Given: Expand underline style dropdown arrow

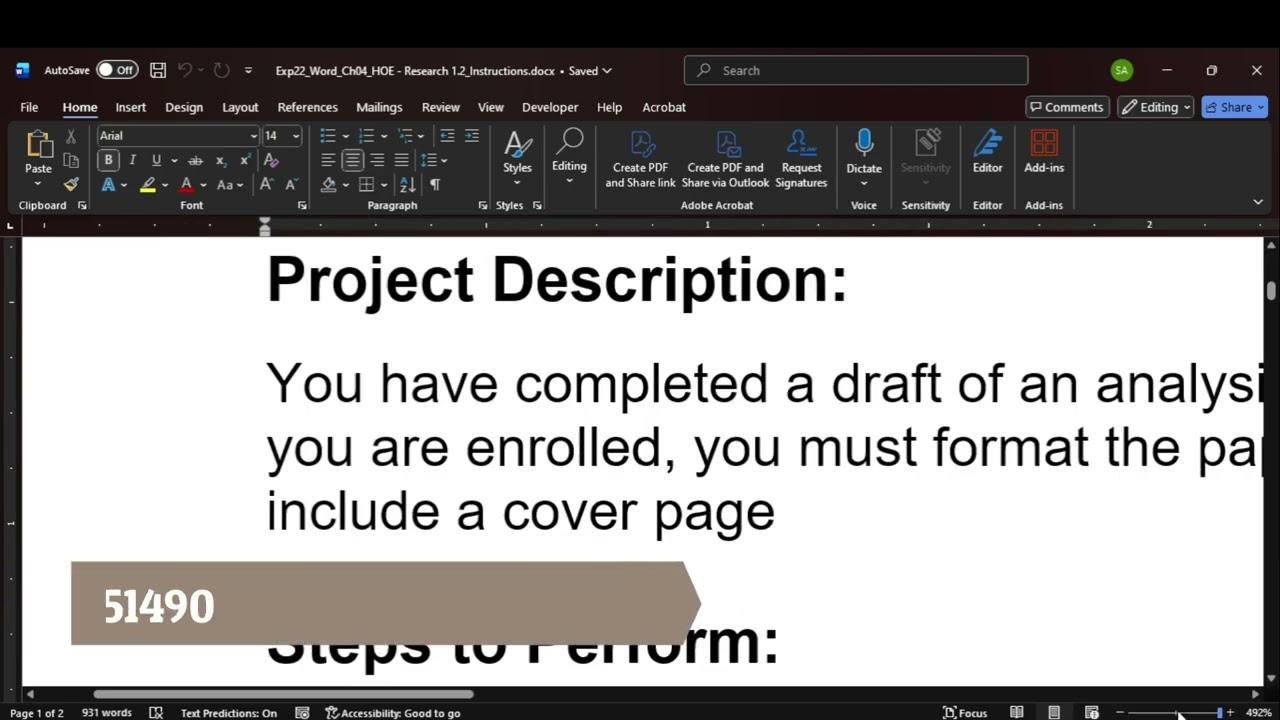Looking at the screenshot, I should tap(174, 160).
